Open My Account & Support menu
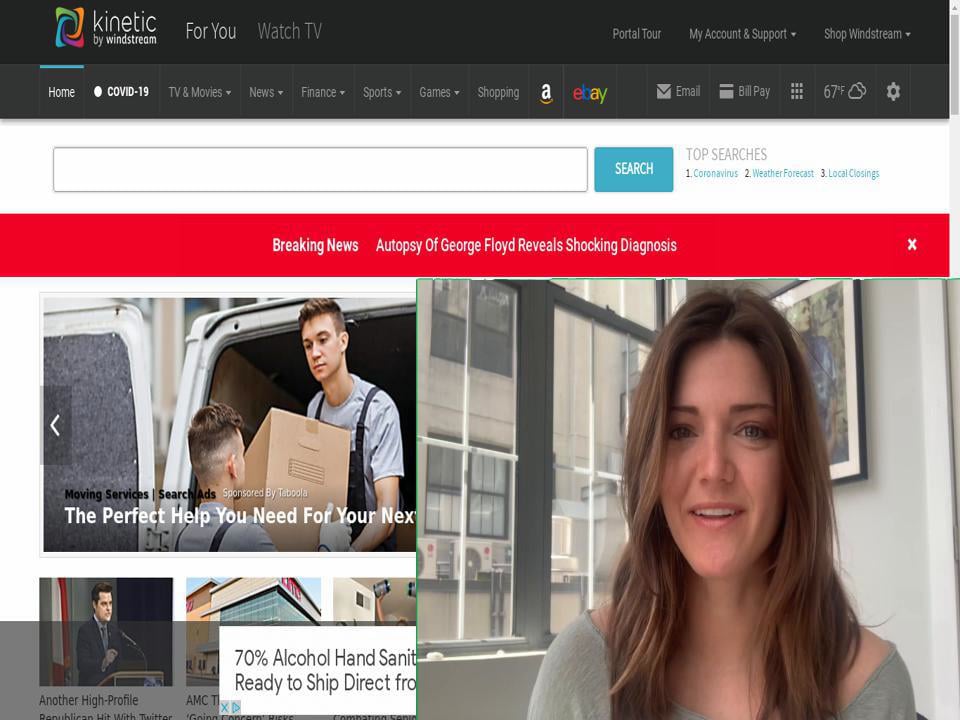Viewport: 960px width, 720px height. pyautogui.click(x=742, y=34)
